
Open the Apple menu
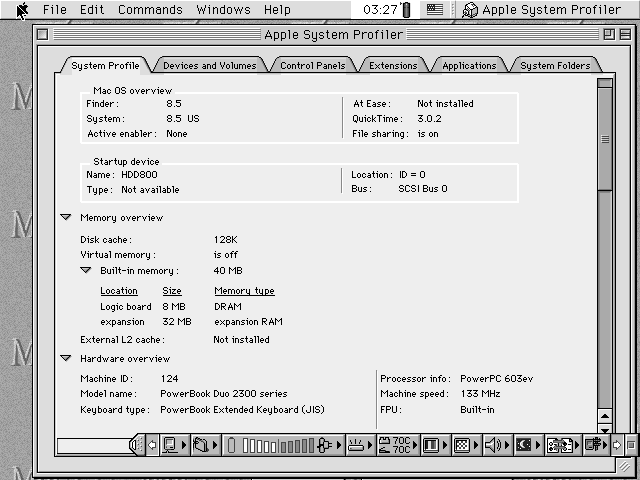click(22, 10)
